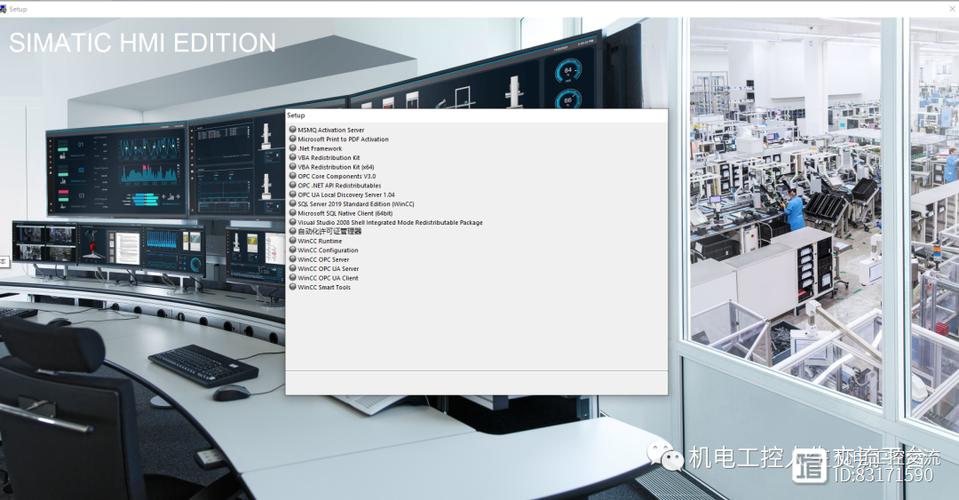The height and width of the screenshot is (500, 959).
Task: Click the status bullet beside WinCC OPC UA Client
Action: point(292,277)
